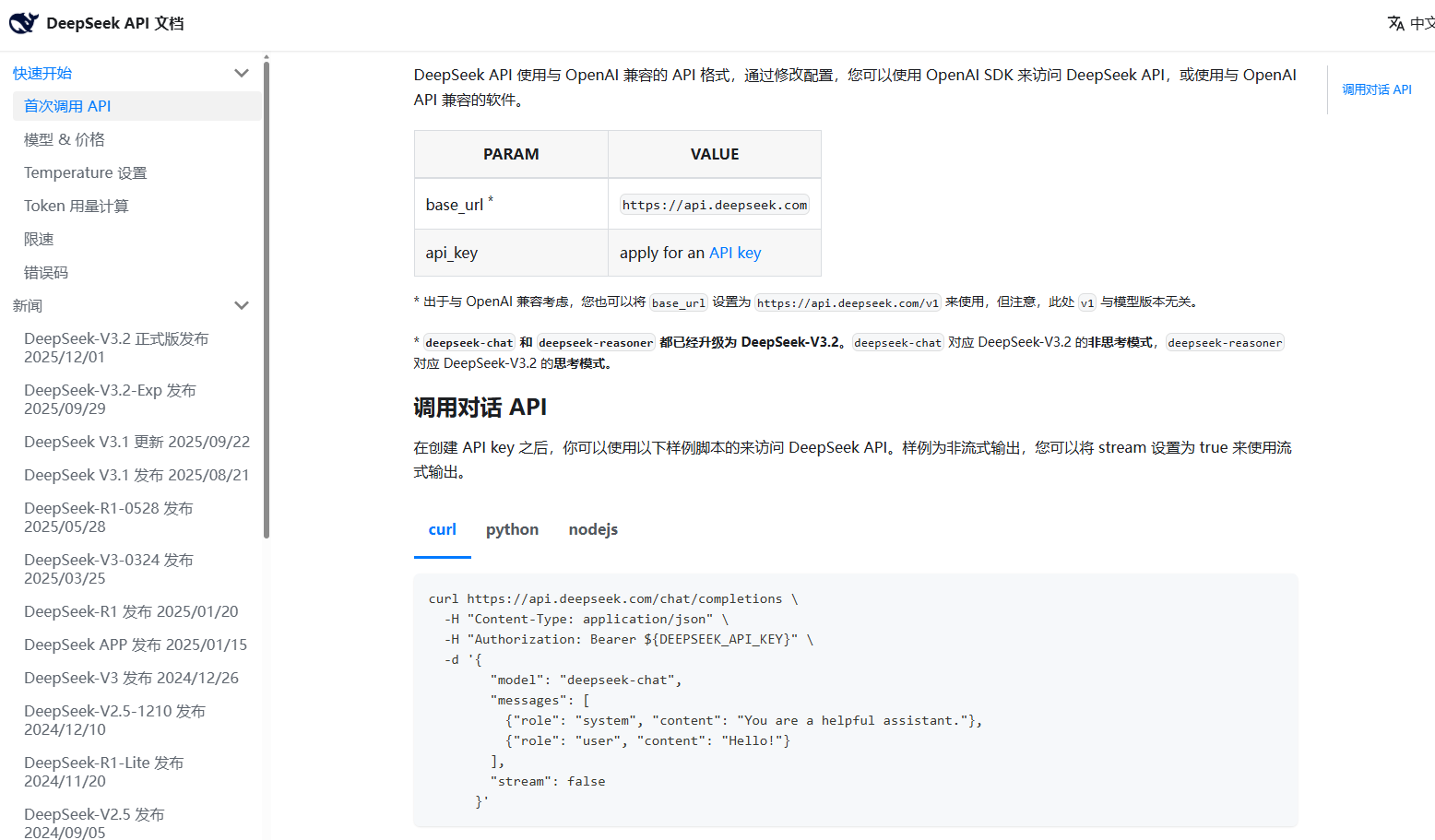Switch to the python code tab
The width and height of the screenshot is (1435, 840).
pyautogui.click(x=513, y=529)
